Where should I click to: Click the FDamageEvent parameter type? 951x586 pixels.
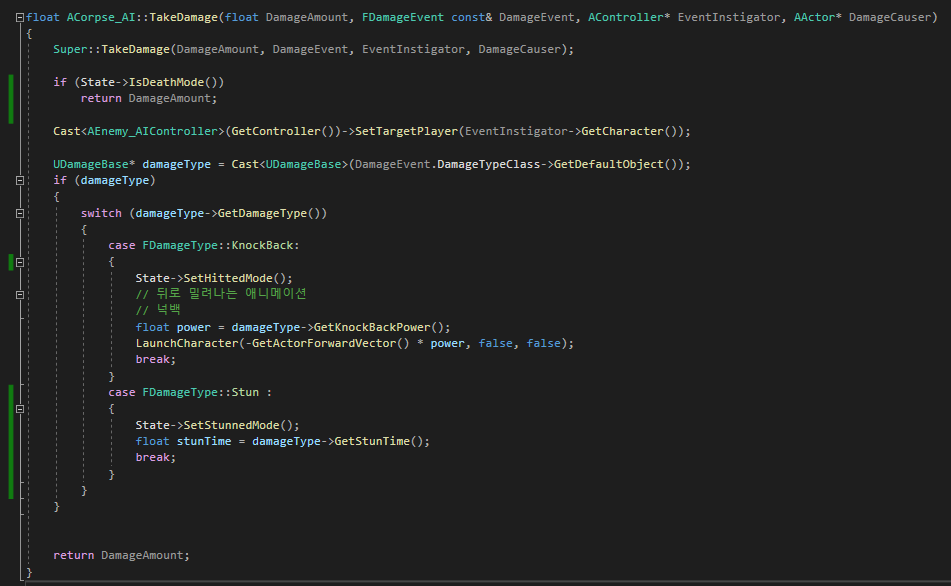[403, 17]
